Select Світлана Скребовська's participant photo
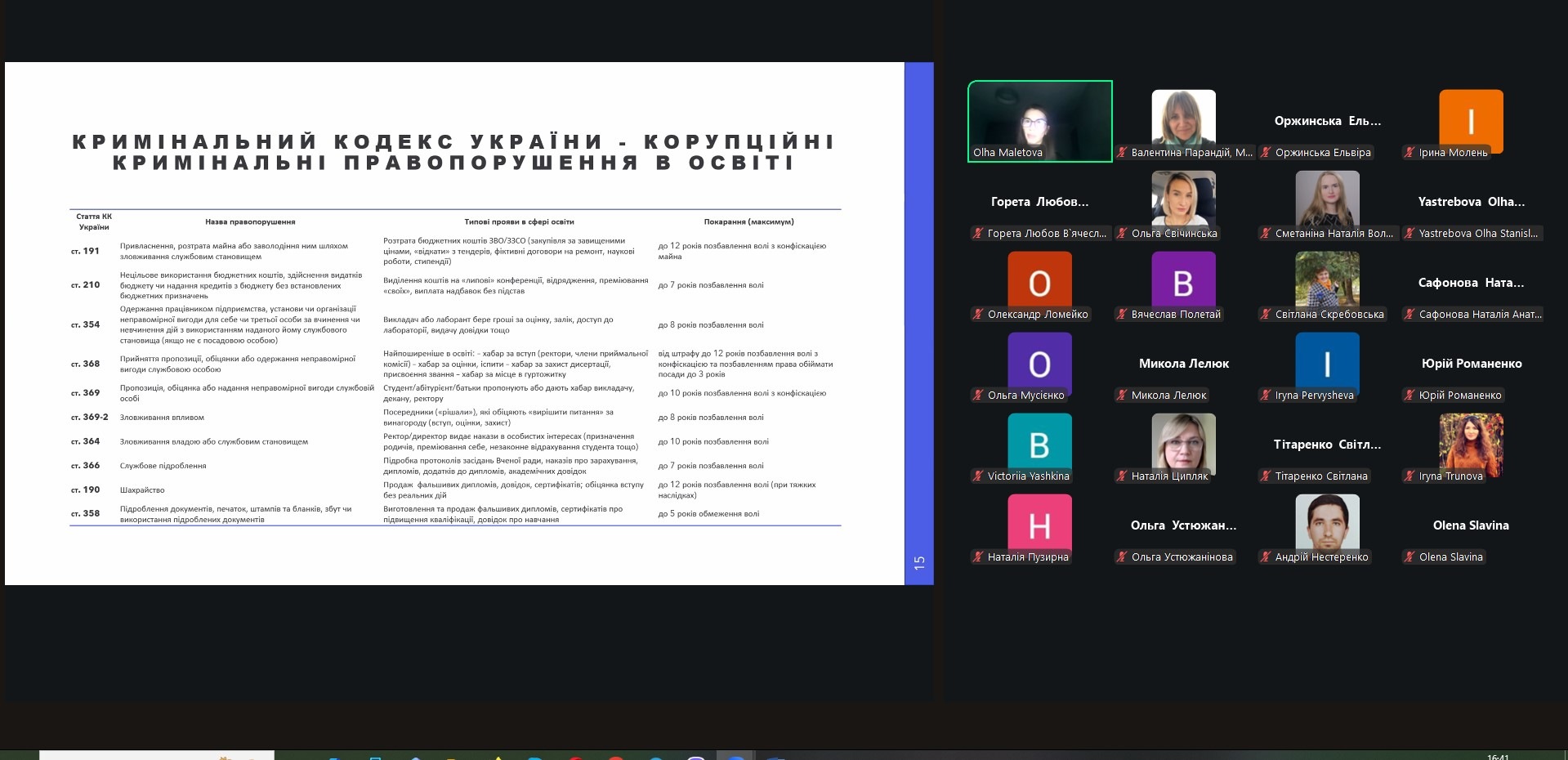The width and height of the screenshot is (1568, 760). click(x=1327, y=279)
